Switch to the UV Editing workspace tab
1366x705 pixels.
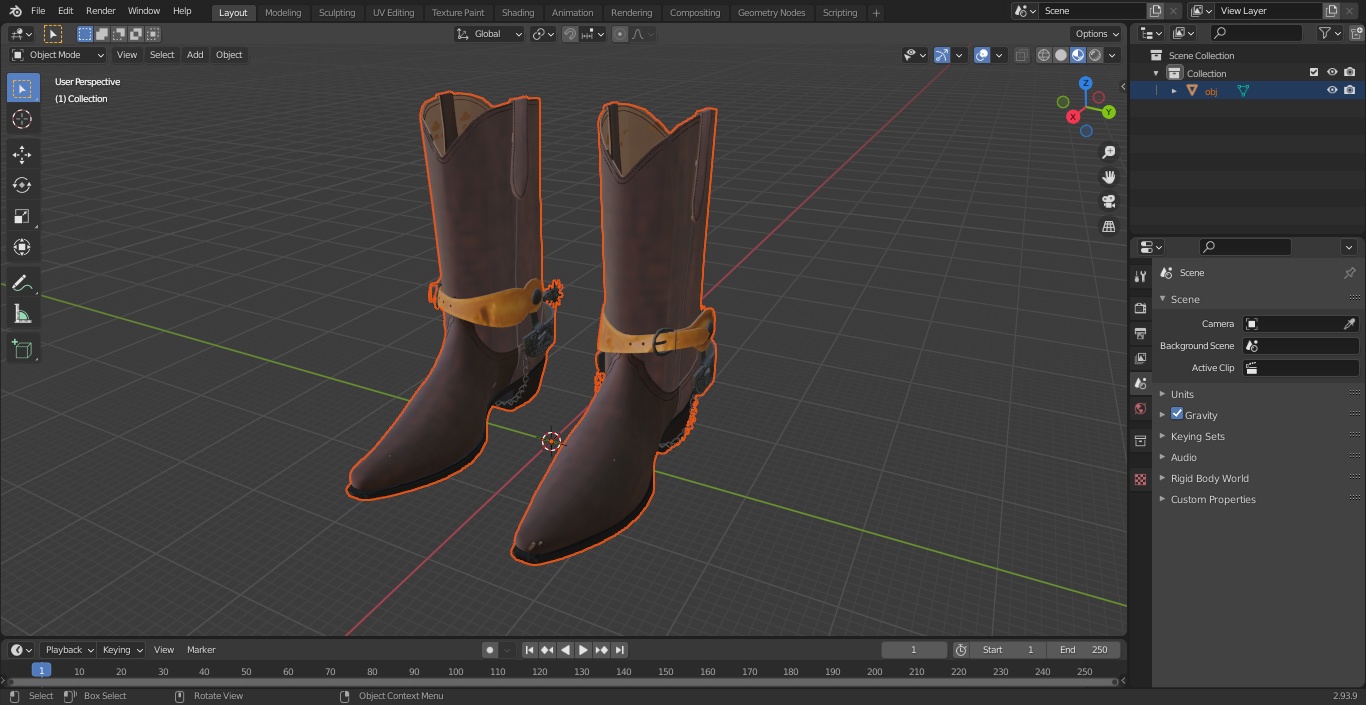(x=393, y=13)
